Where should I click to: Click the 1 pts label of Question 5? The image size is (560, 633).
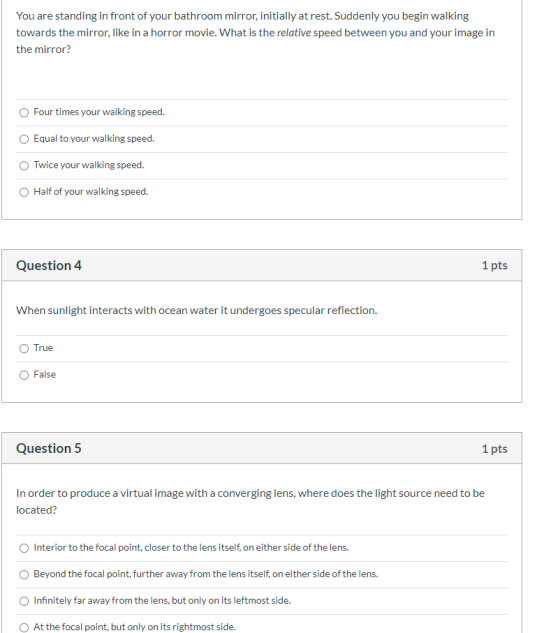(495, 449)
